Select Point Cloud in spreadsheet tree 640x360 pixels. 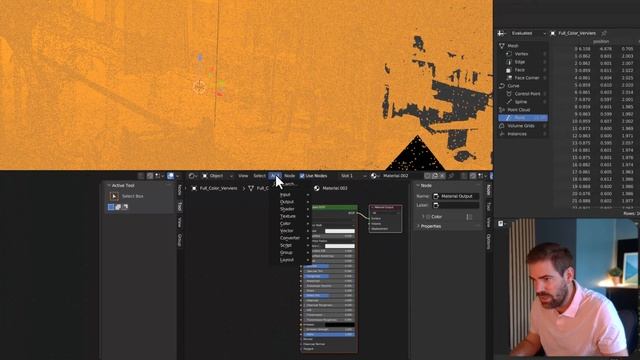pyautogui.click(x=518, y=110)
